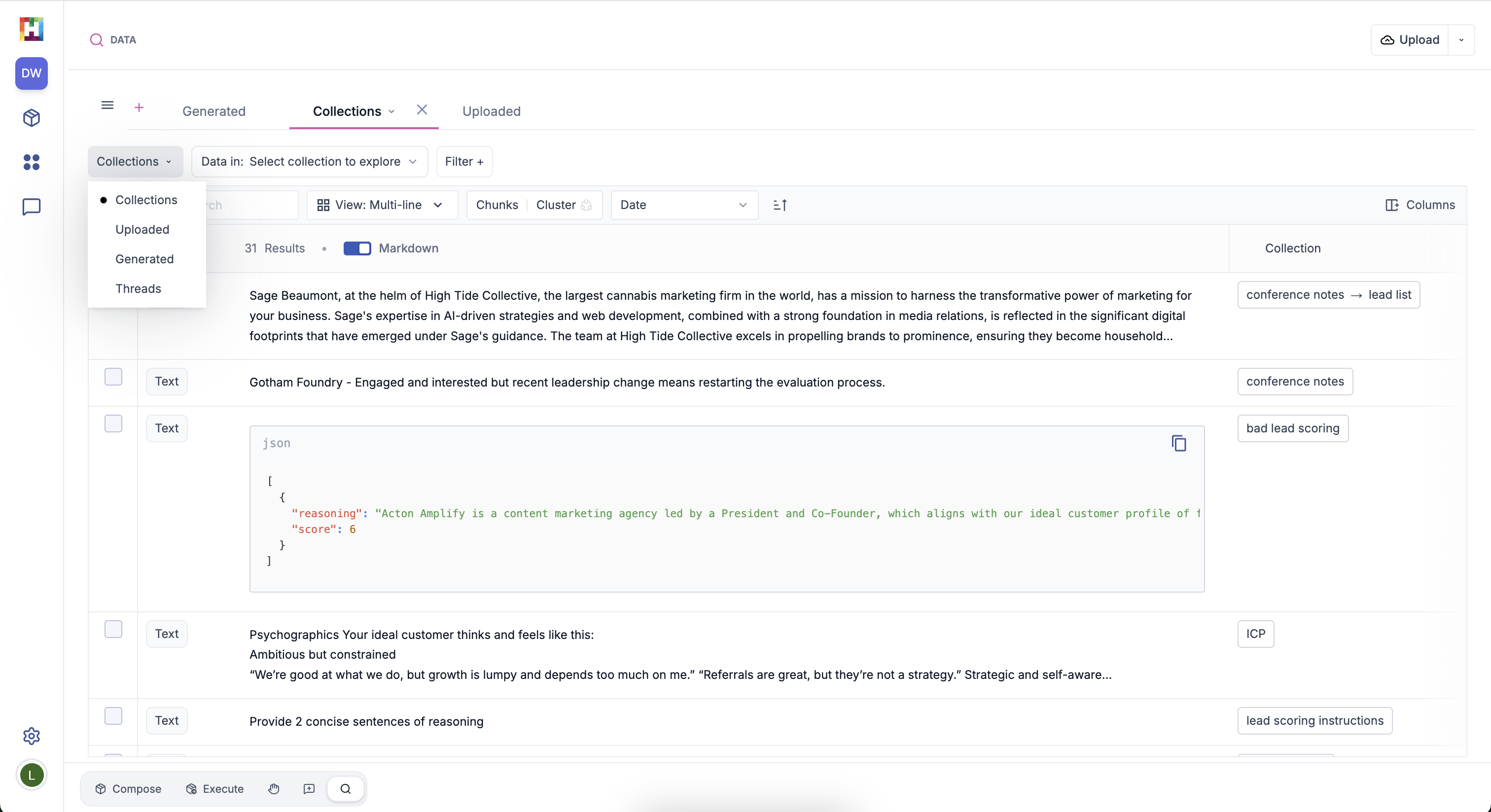
Task: Open the apps grid icon in sidebar
Action: coord(31,163)
